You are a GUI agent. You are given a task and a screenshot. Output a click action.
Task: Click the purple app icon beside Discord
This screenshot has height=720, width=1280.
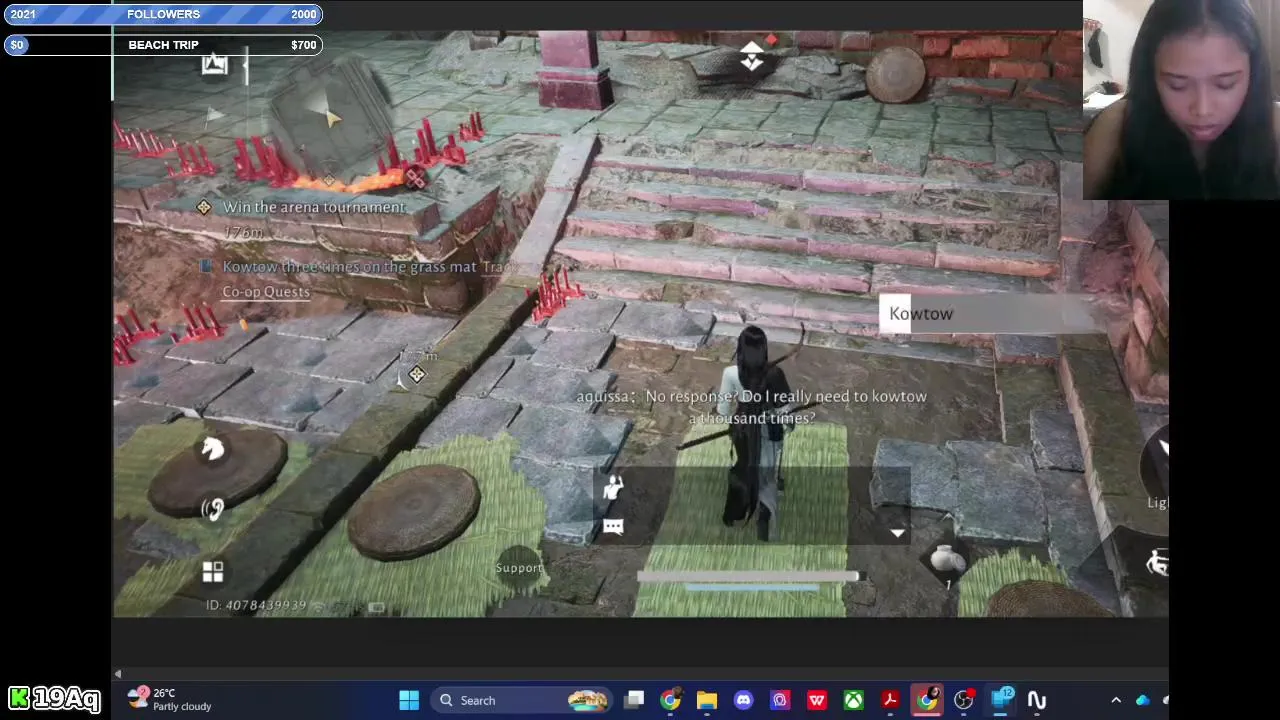click(x=780, y=700)
